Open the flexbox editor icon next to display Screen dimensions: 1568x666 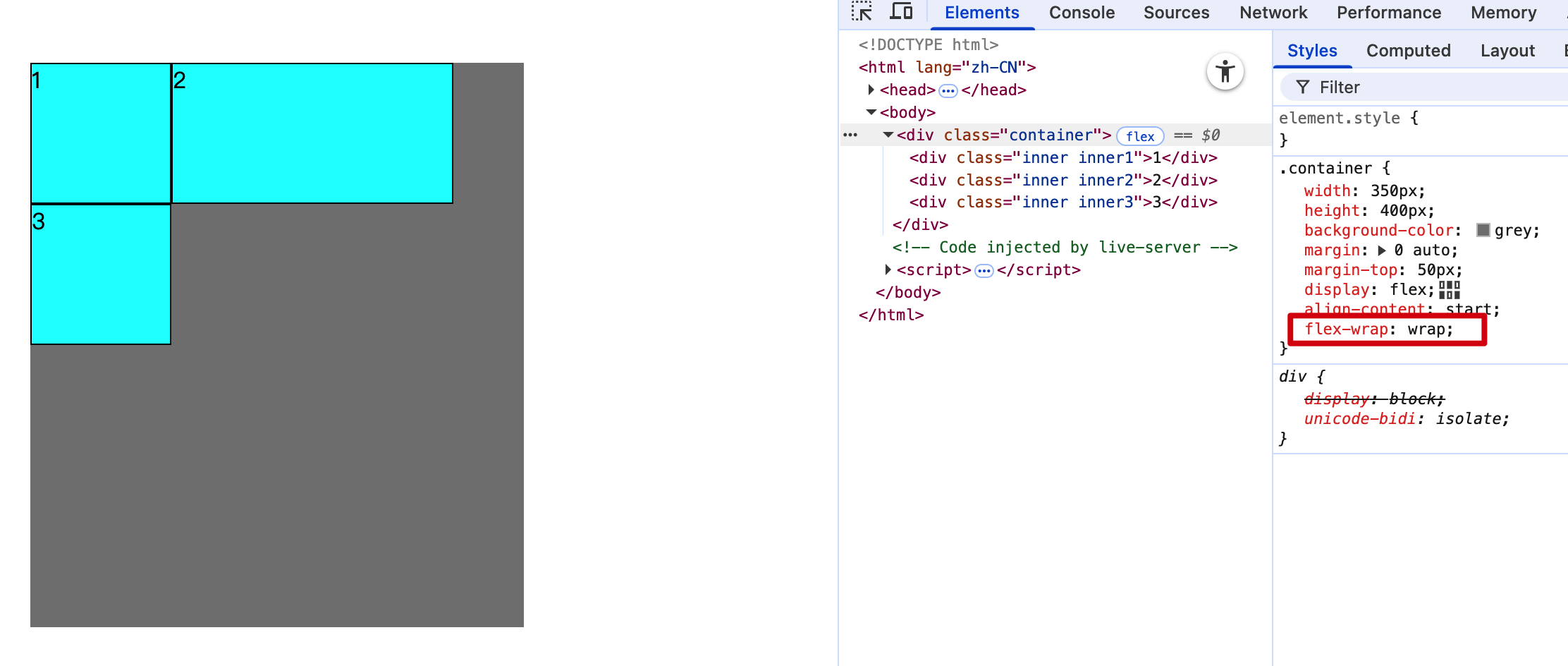(1450, 290)
